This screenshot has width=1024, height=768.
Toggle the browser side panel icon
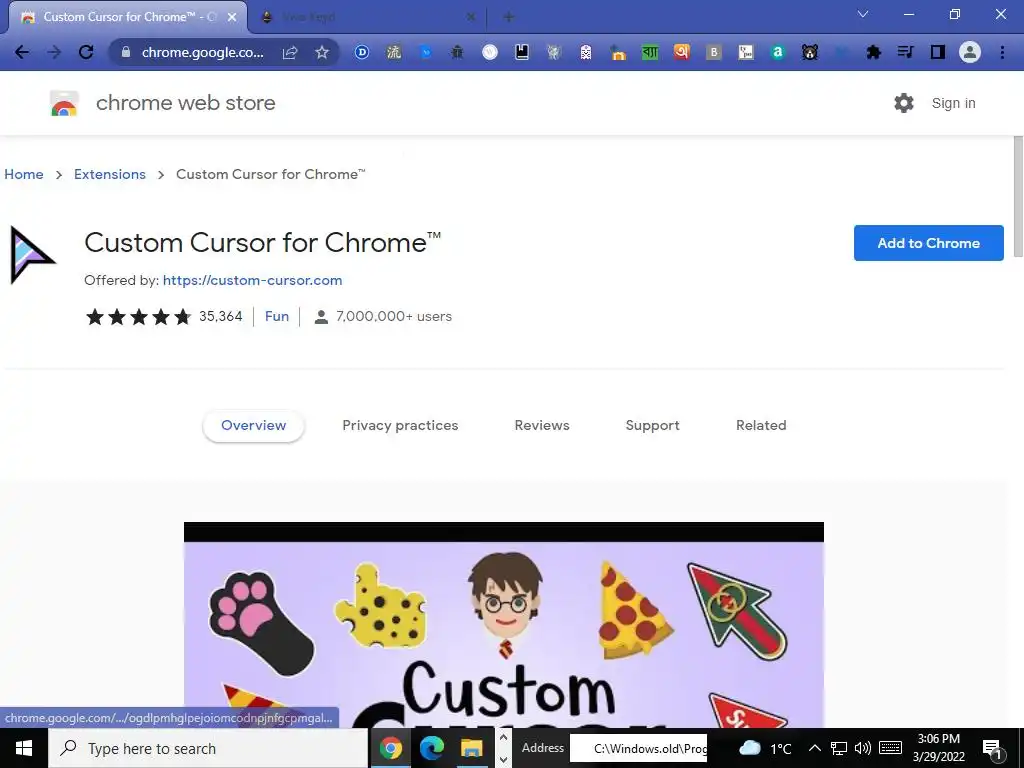pyautogui.click(x=938, y=52)
